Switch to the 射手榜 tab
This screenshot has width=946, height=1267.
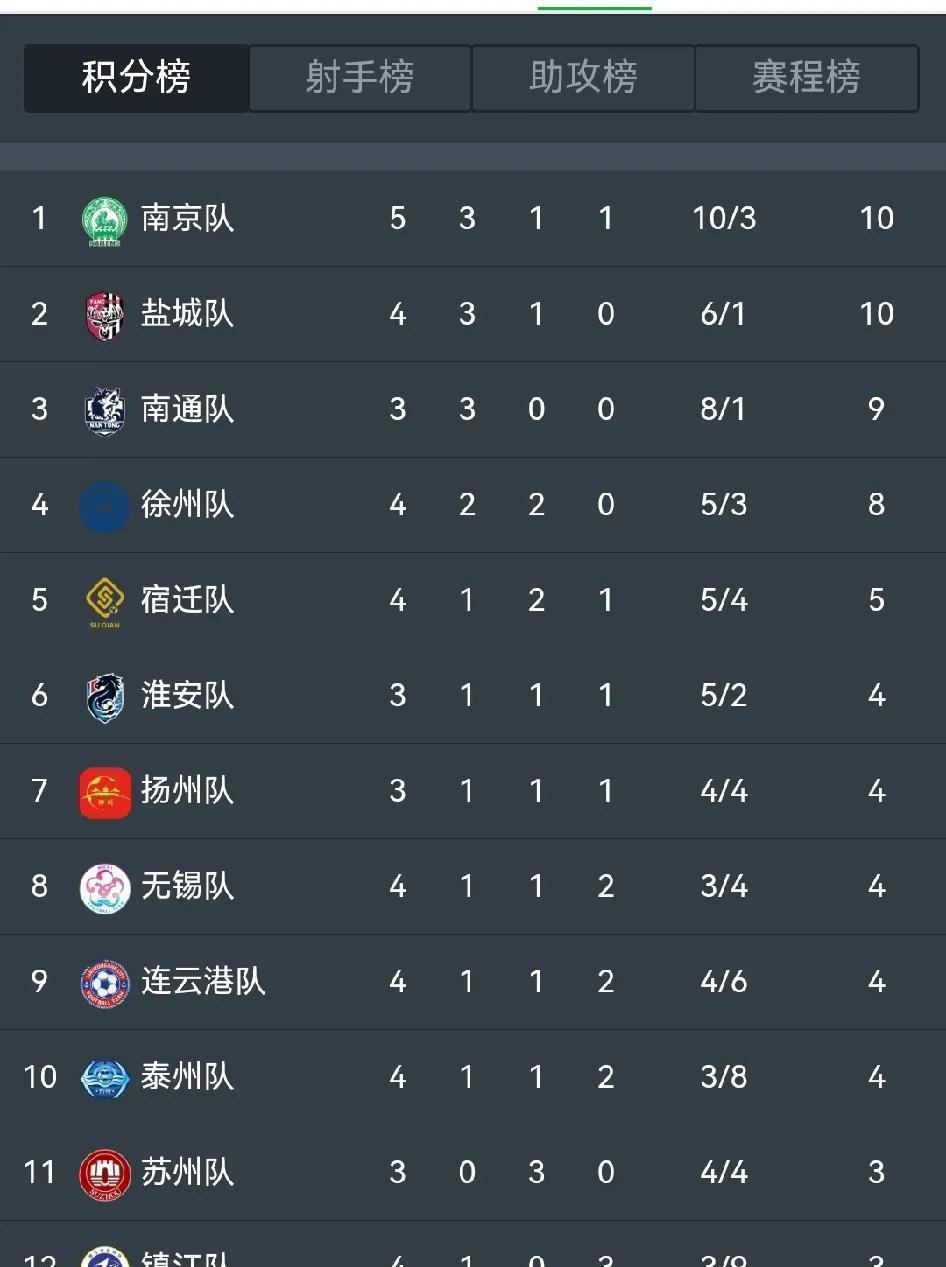(360, 78)
